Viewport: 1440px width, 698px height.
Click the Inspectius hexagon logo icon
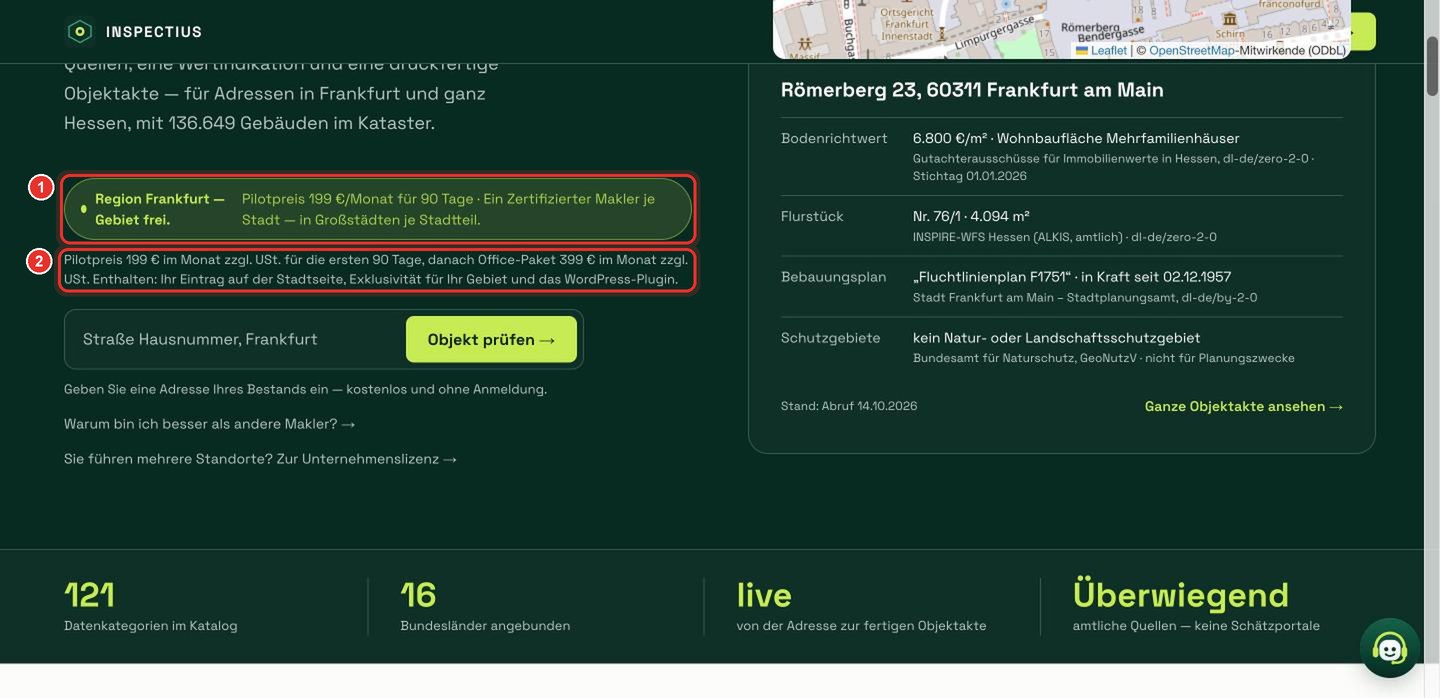[80, 32]
